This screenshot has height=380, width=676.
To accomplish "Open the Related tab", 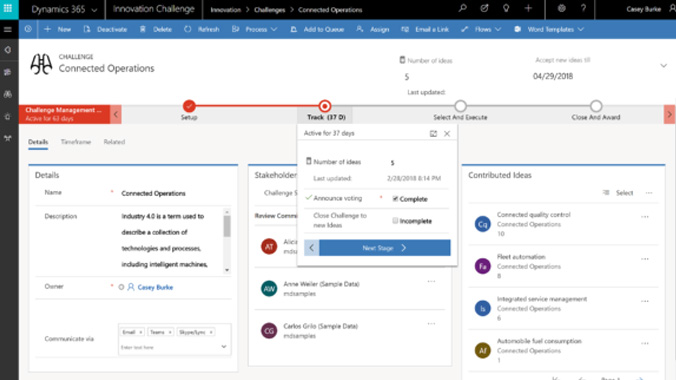I will [114, 141].
